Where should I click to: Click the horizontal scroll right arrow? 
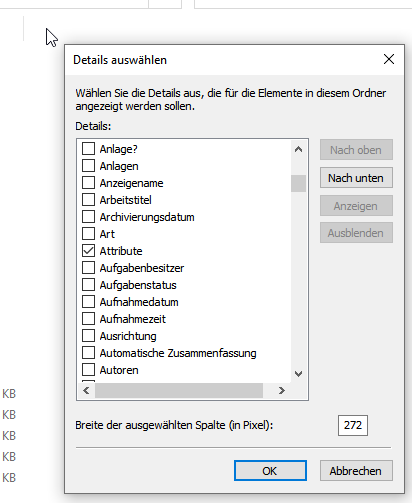(x=282, y=390)
